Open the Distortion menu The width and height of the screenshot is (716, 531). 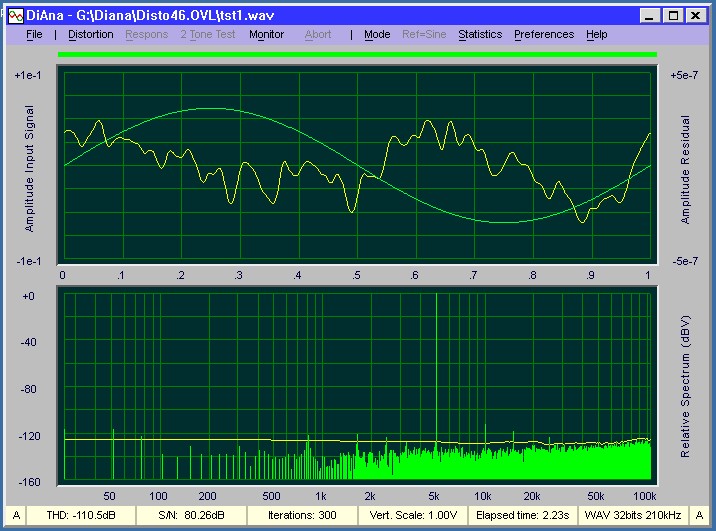(91, 34)
